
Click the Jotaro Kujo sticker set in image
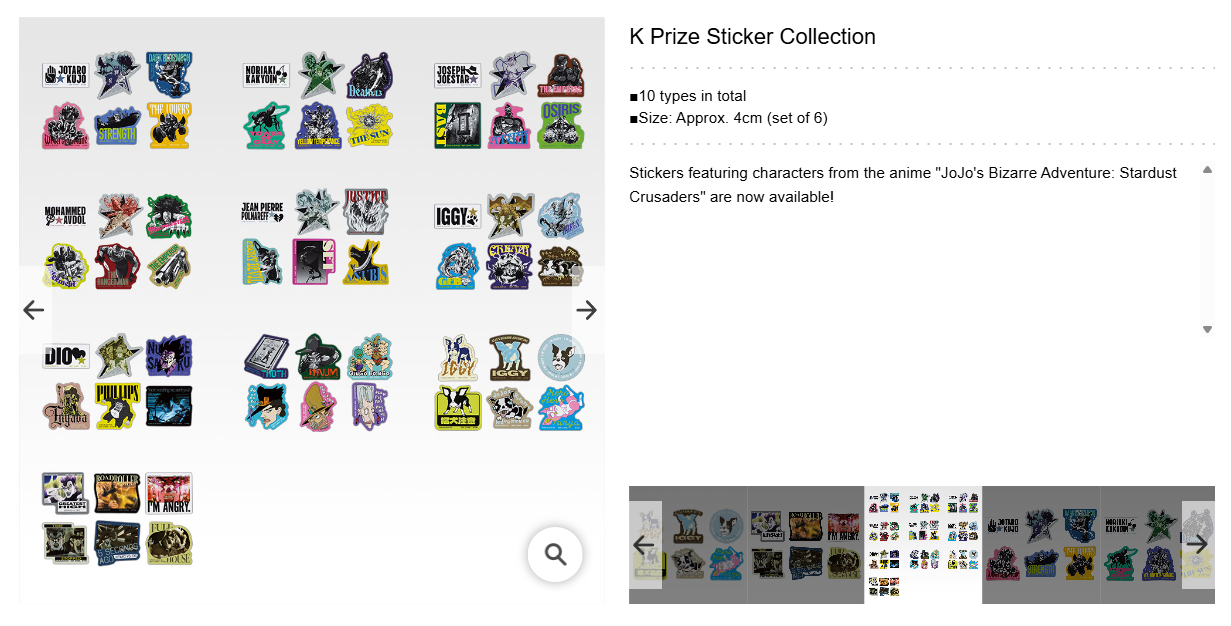coord(117,100)
